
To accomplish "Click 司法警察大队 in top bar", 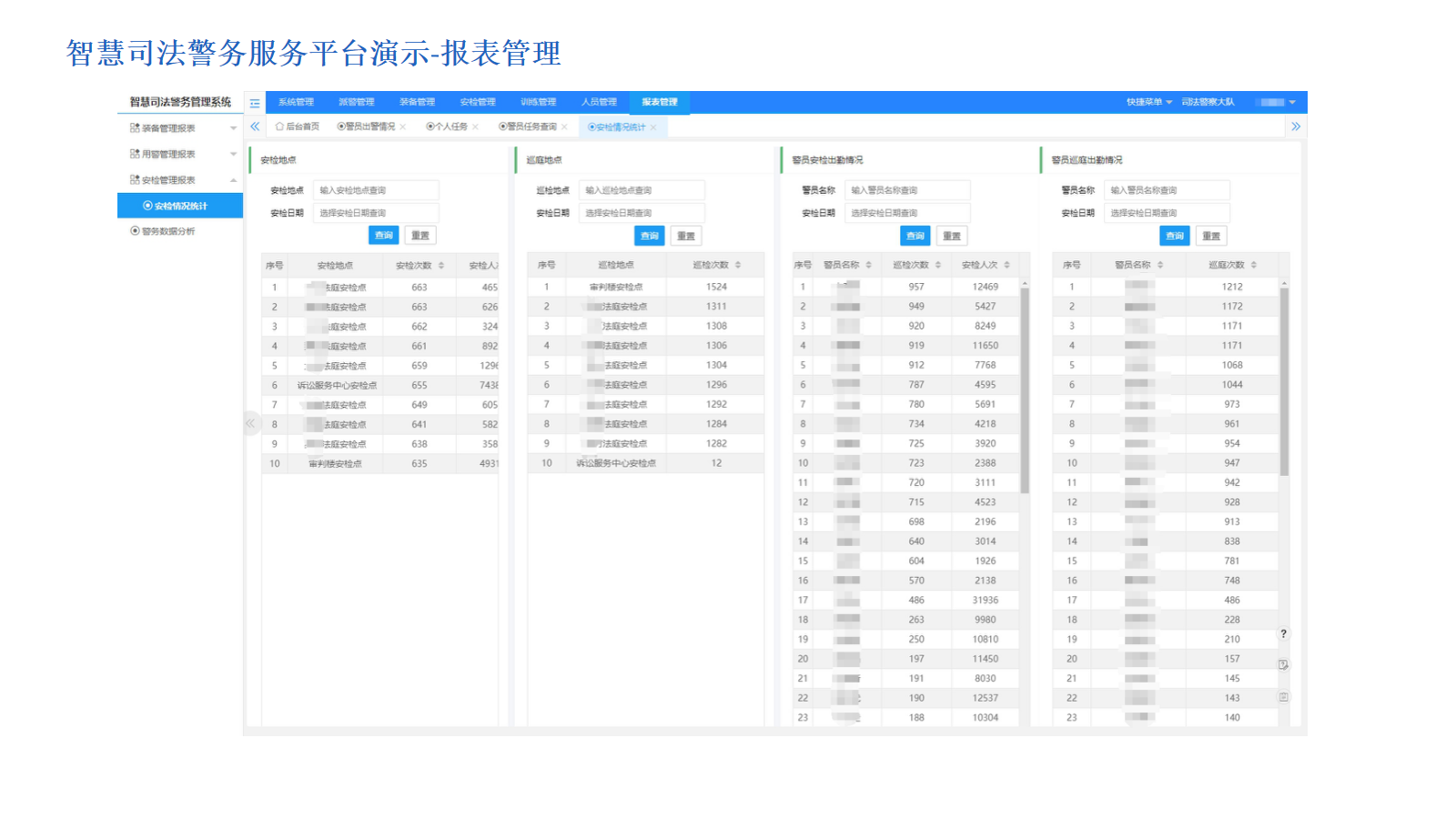I will pos(1208,102).
